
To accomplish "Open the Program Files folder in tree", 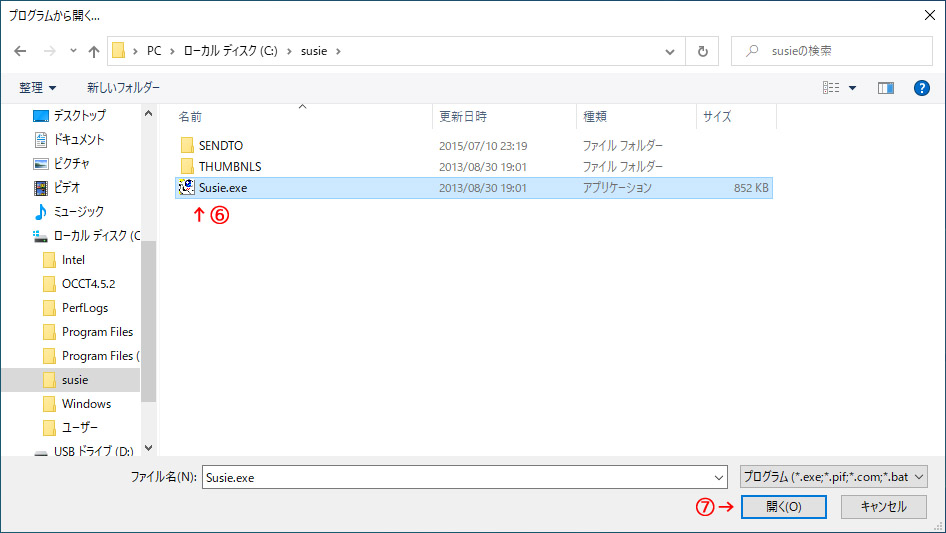I will click(x=97, y=332).
